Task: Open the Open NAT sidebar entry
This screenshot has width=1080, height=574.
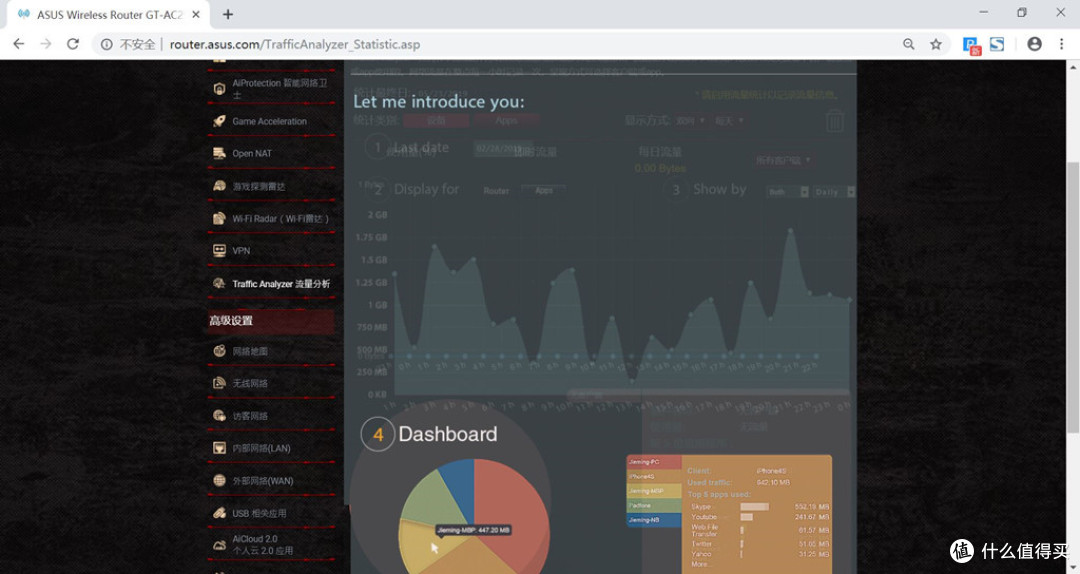Action: (271, 153)
